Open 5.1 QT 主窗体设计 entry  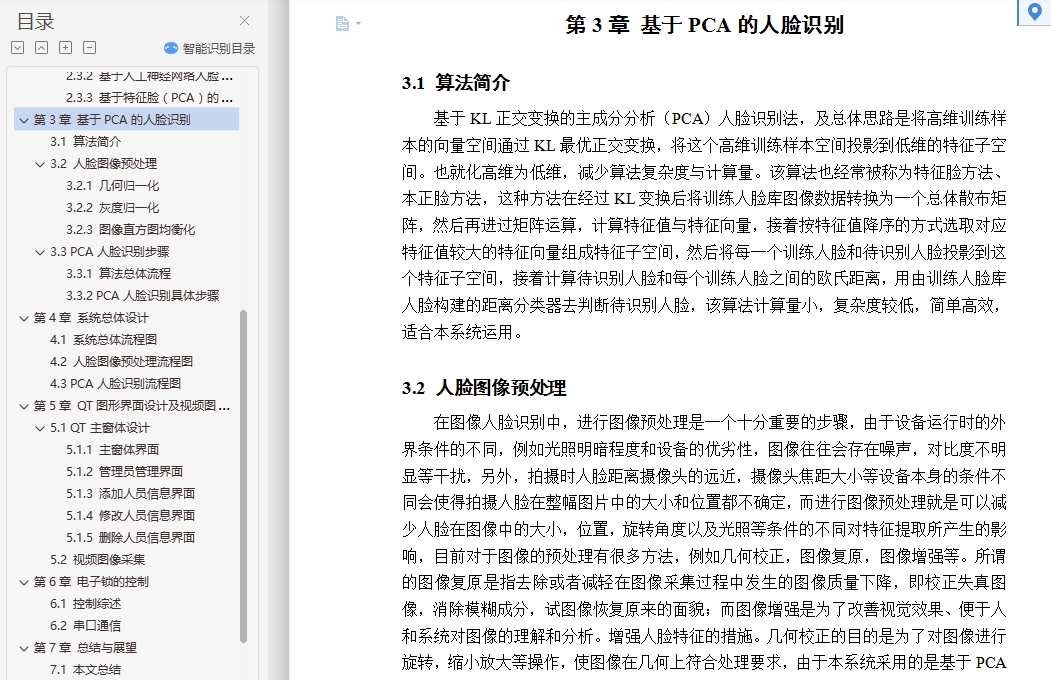(x=100, y=428)
